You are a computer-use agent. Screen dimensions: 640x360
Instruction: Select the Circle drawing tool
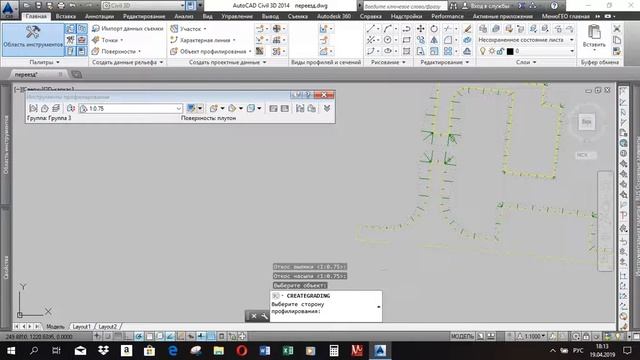point(387,40)
